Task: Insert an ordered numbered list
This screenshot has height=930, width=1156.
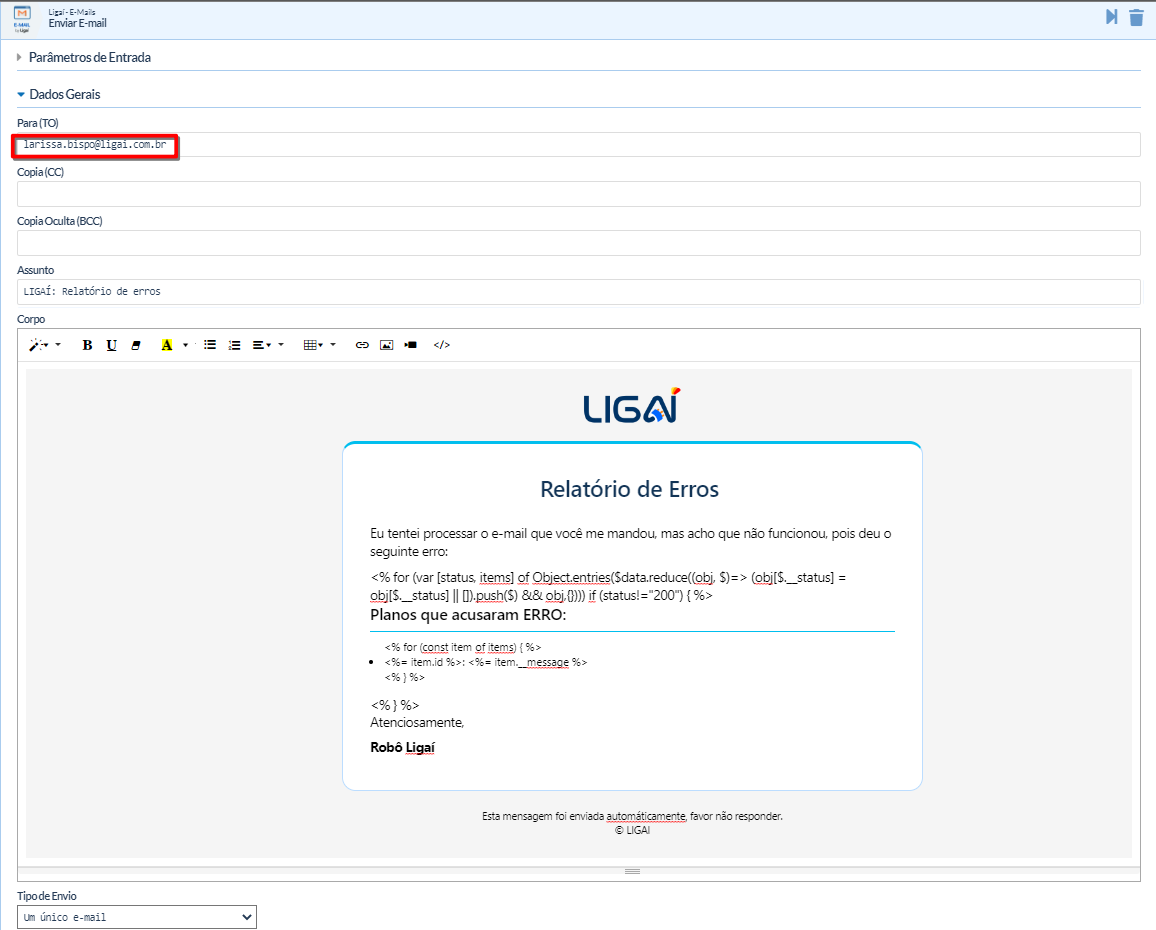Action: click(x=234, y=345)
